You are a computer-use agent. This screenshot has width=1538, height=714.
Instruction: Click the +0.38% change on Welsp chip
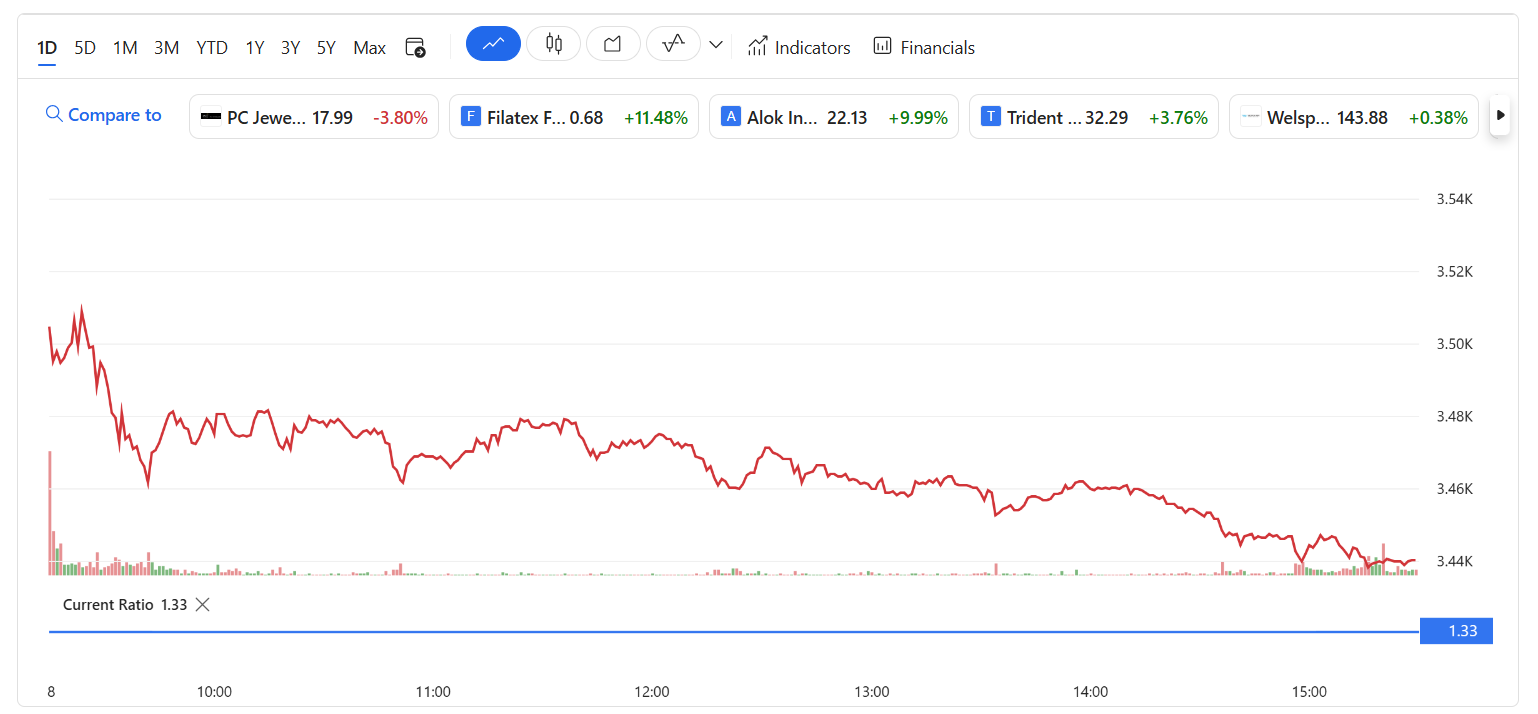click(x=1438, y=118)
